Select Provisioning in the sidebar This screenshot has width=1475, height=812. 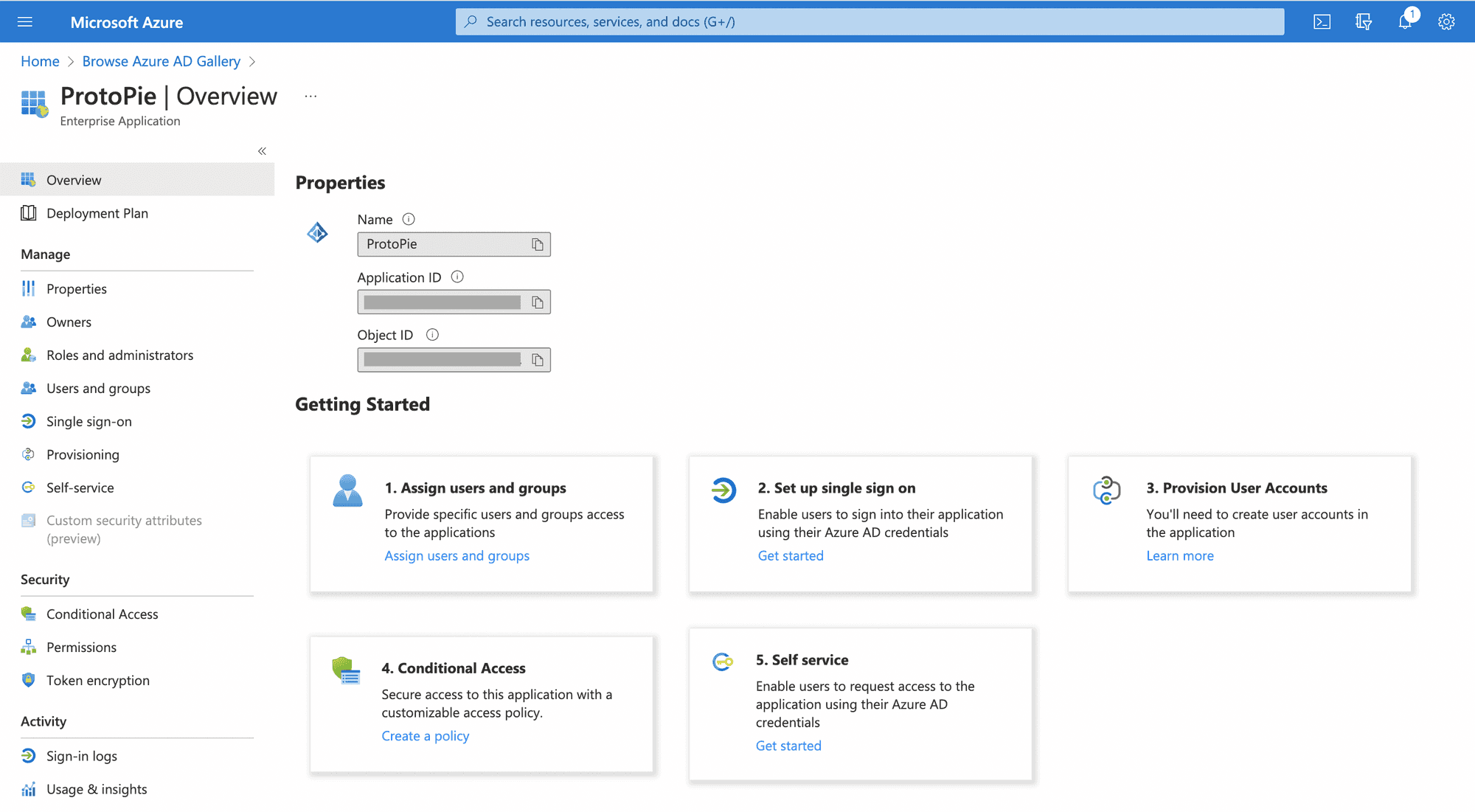(83, 454)
